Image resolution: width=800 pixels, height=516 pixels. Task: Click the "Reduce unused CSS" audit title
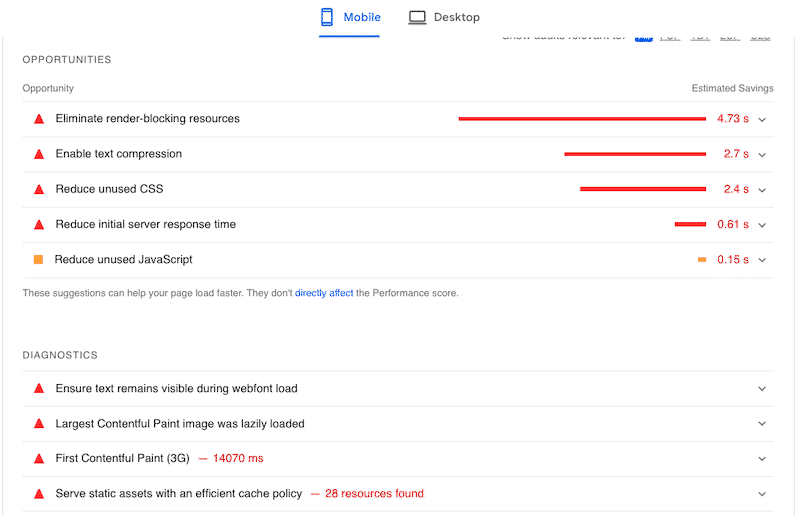click(x=109, y=189)
